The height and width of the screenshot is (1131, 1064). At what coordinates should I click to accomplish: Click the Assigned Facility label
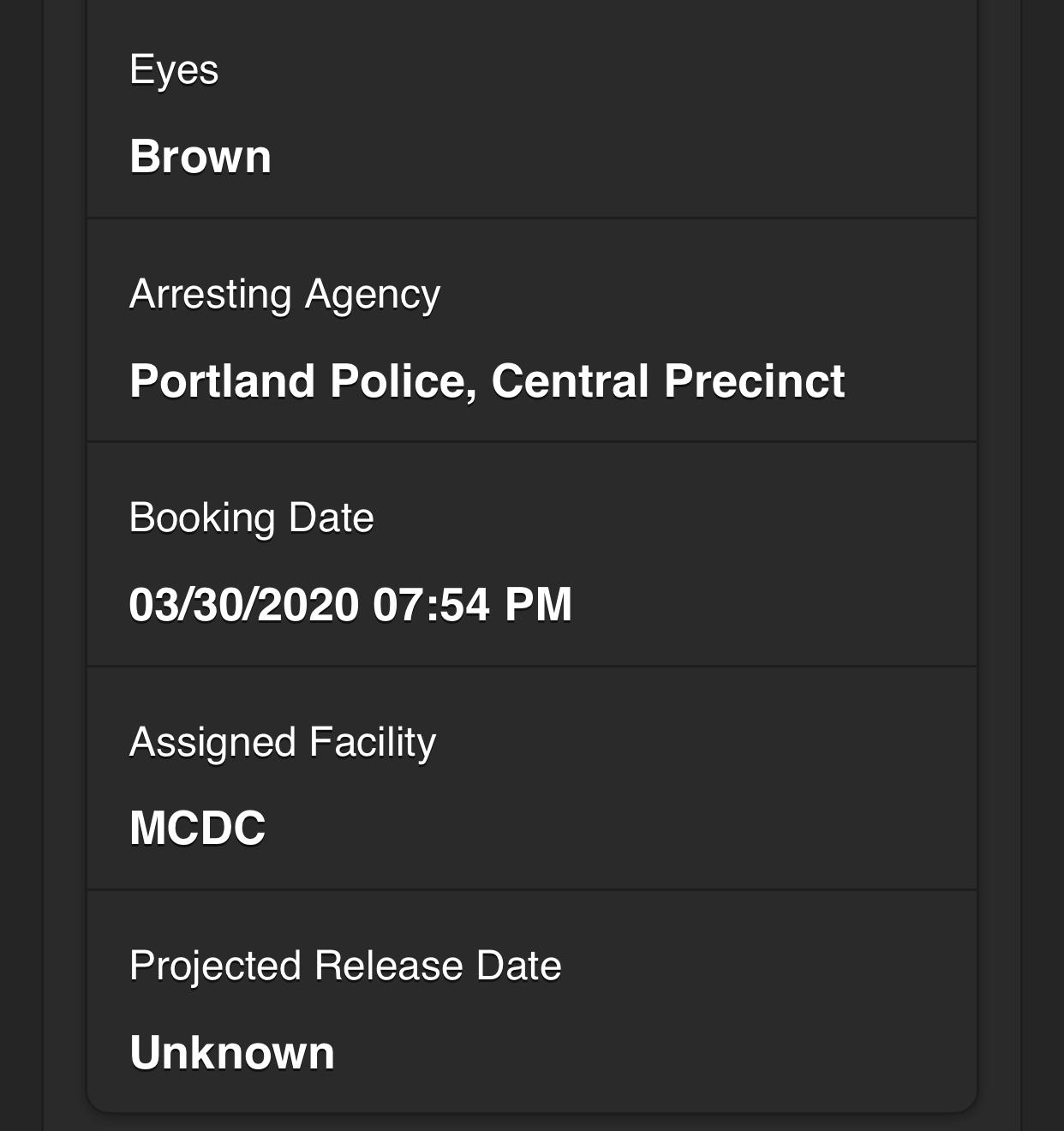pos(283,742)
